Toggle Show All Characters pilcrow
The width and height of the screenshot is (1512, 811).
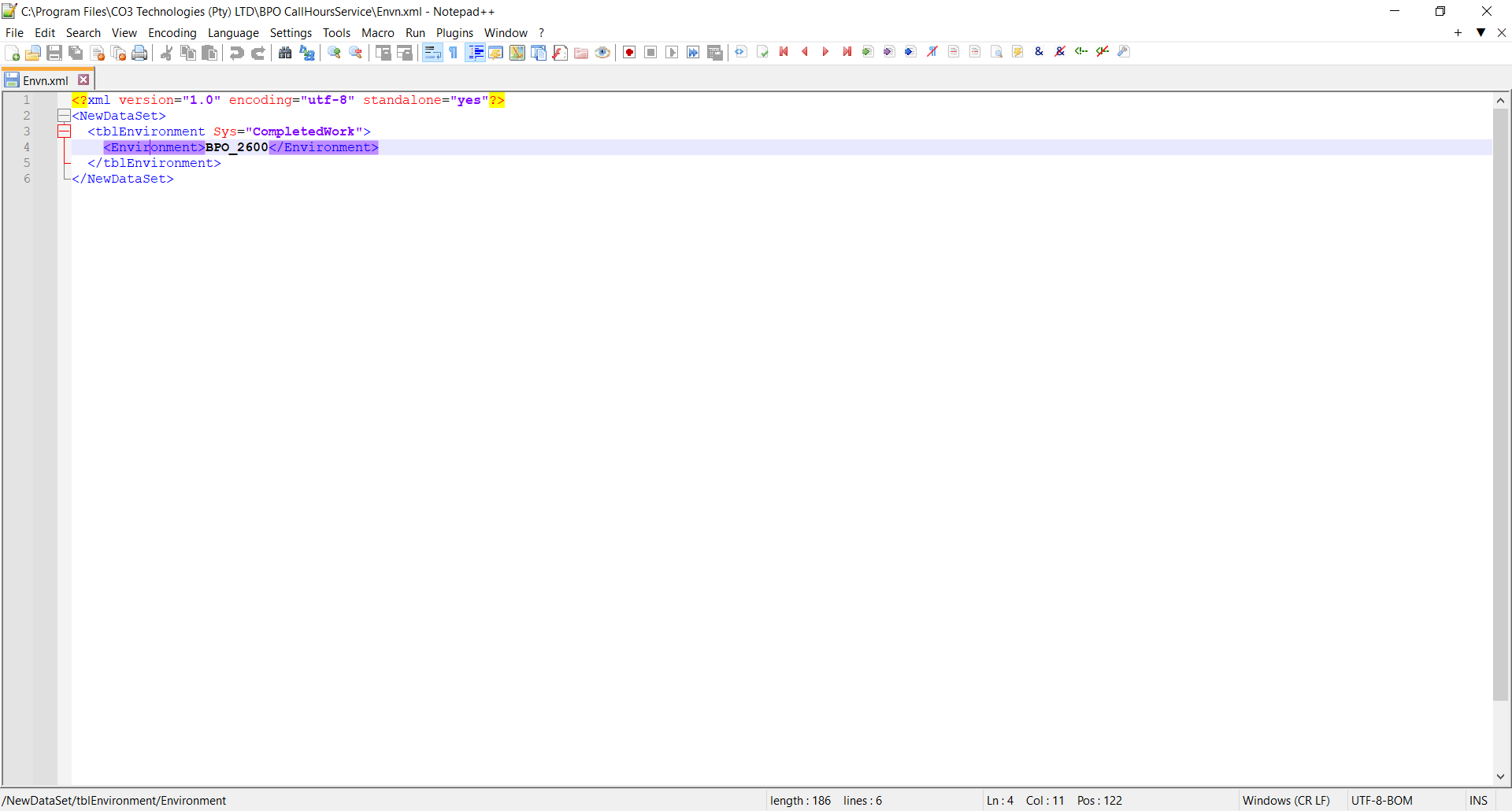(454, 53)
